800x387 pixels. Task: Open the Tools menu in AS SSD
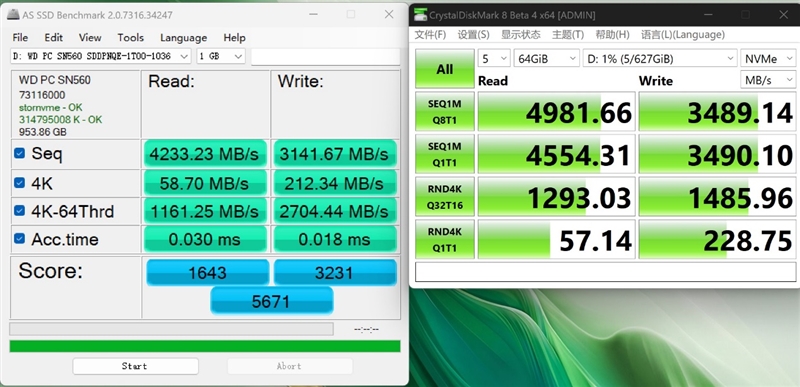click(x=130, y=38)
